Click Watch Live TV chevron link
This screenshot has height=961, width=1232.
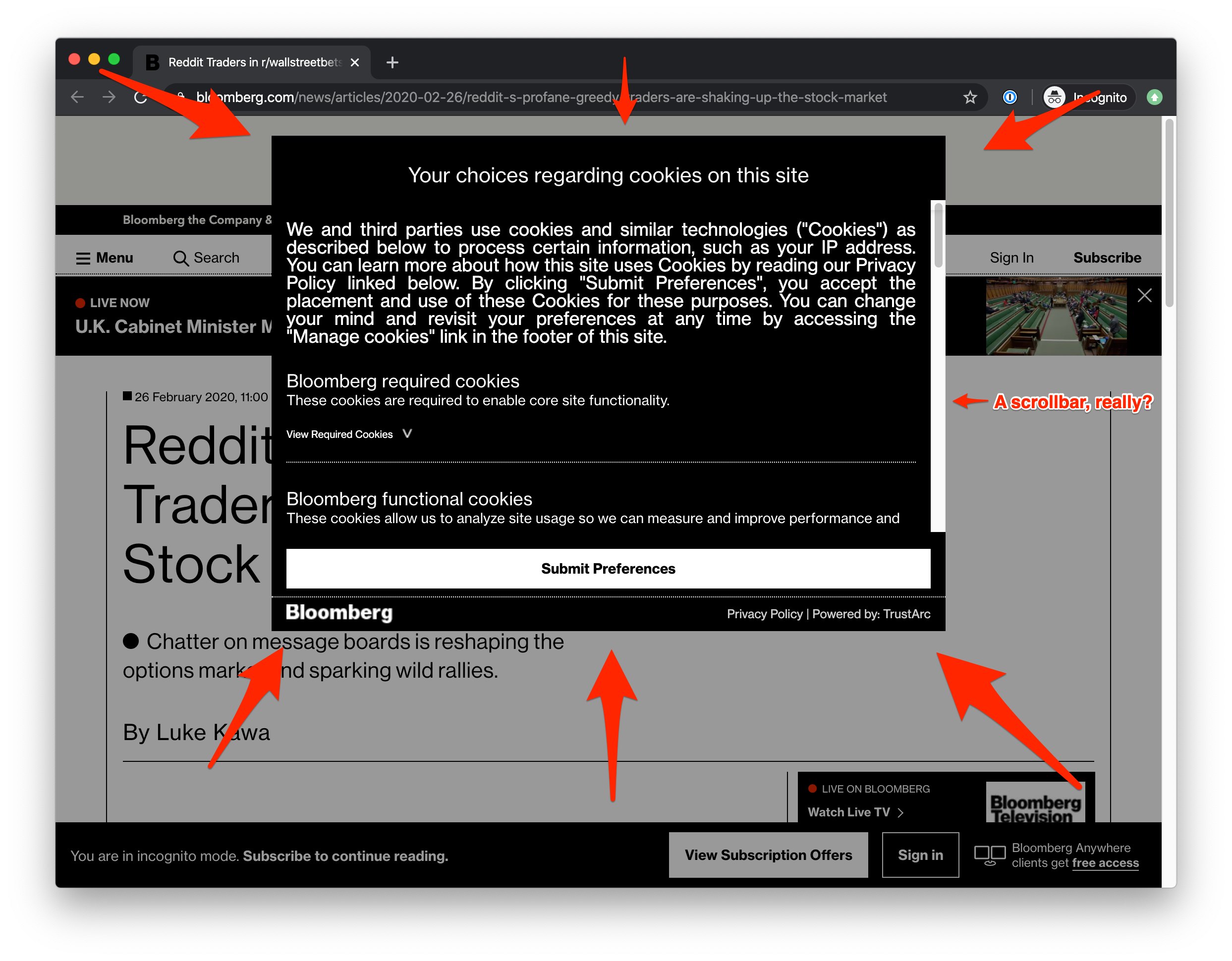point(855,812)
